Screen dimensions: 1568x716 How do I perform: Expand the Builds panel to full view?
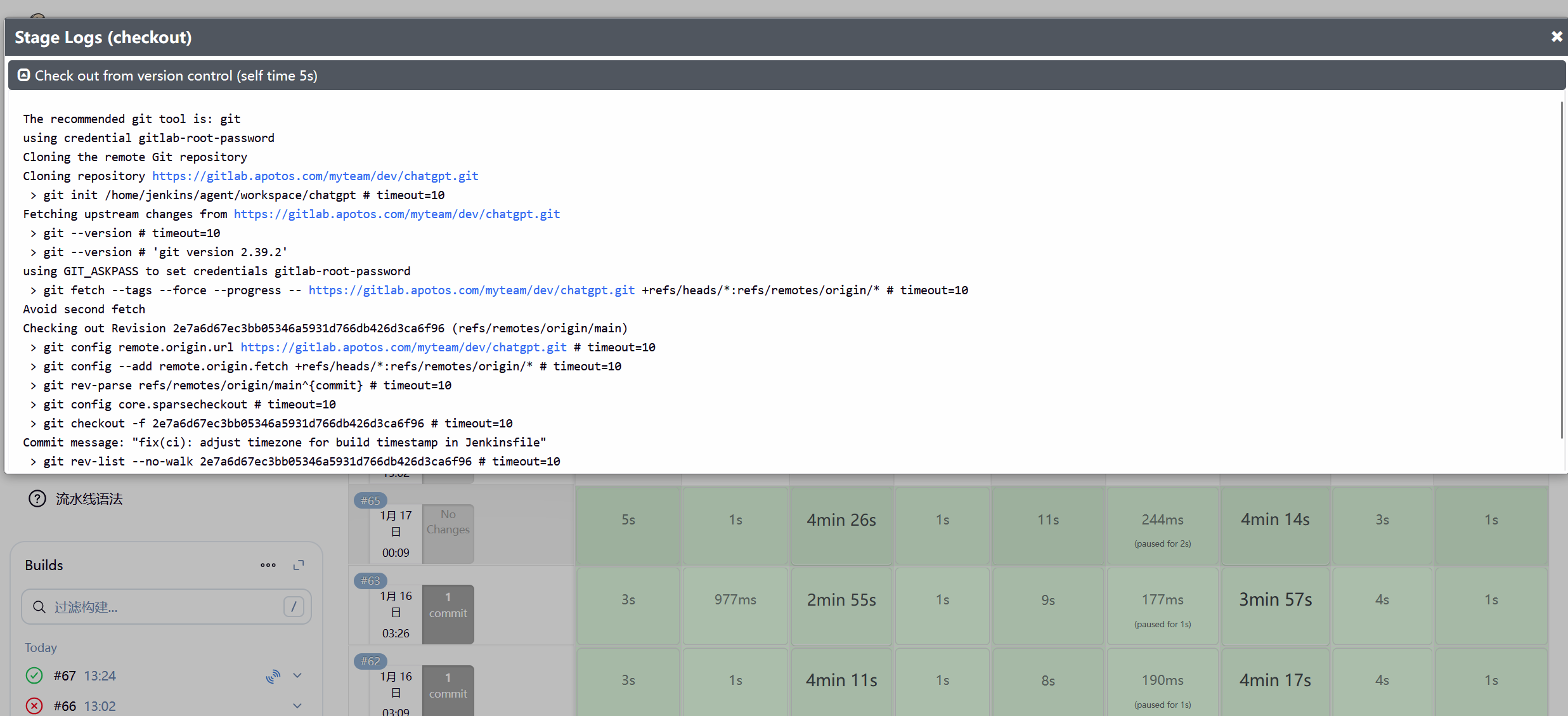[299, 565]
